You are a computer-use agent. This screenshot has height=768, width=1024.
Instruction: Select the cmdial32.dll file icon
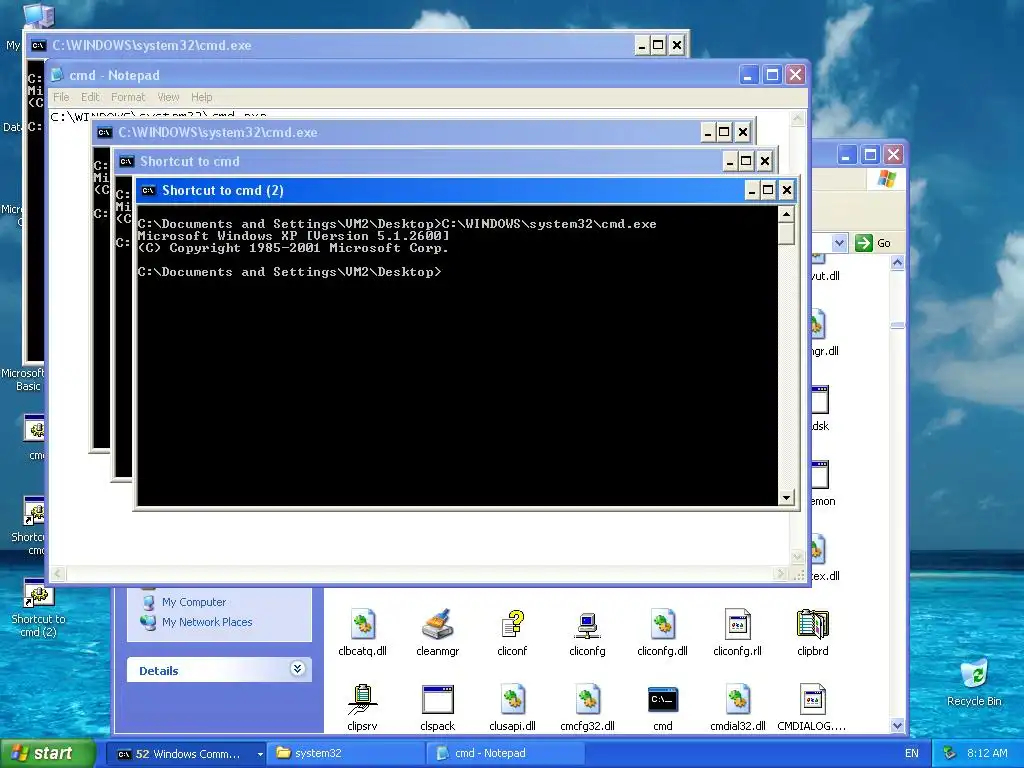tap(737, 699)
